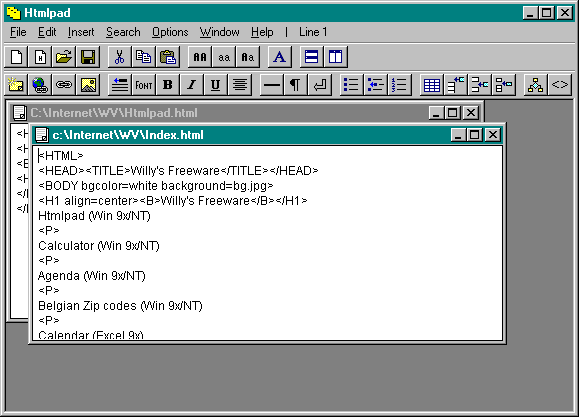The width and height of the screenshot is (579, 417).
Task: Apply italic formatting
Action: (x=192, y=85)
